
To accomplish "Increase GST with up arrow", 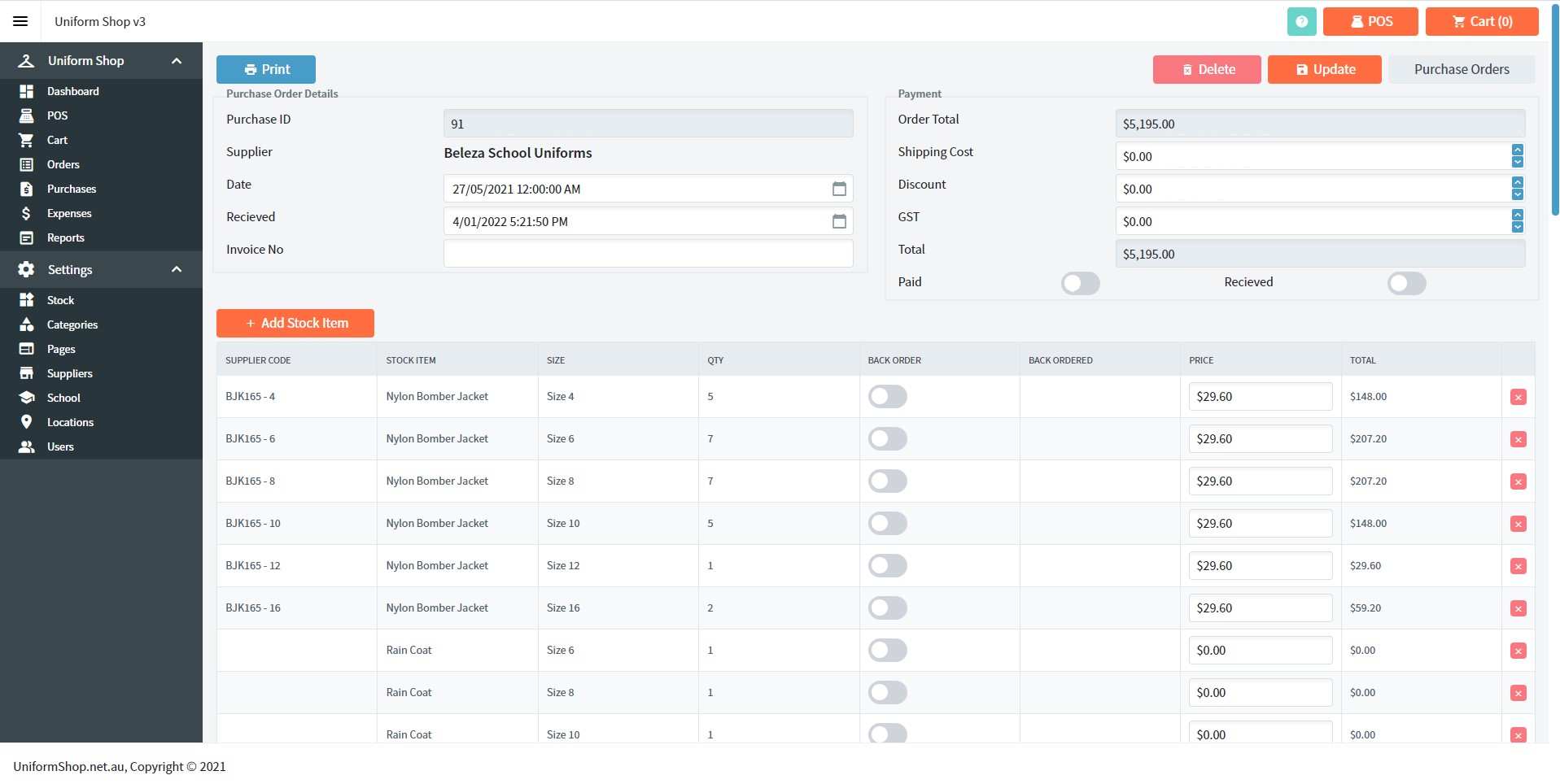I will click(x=1517, y=216).
